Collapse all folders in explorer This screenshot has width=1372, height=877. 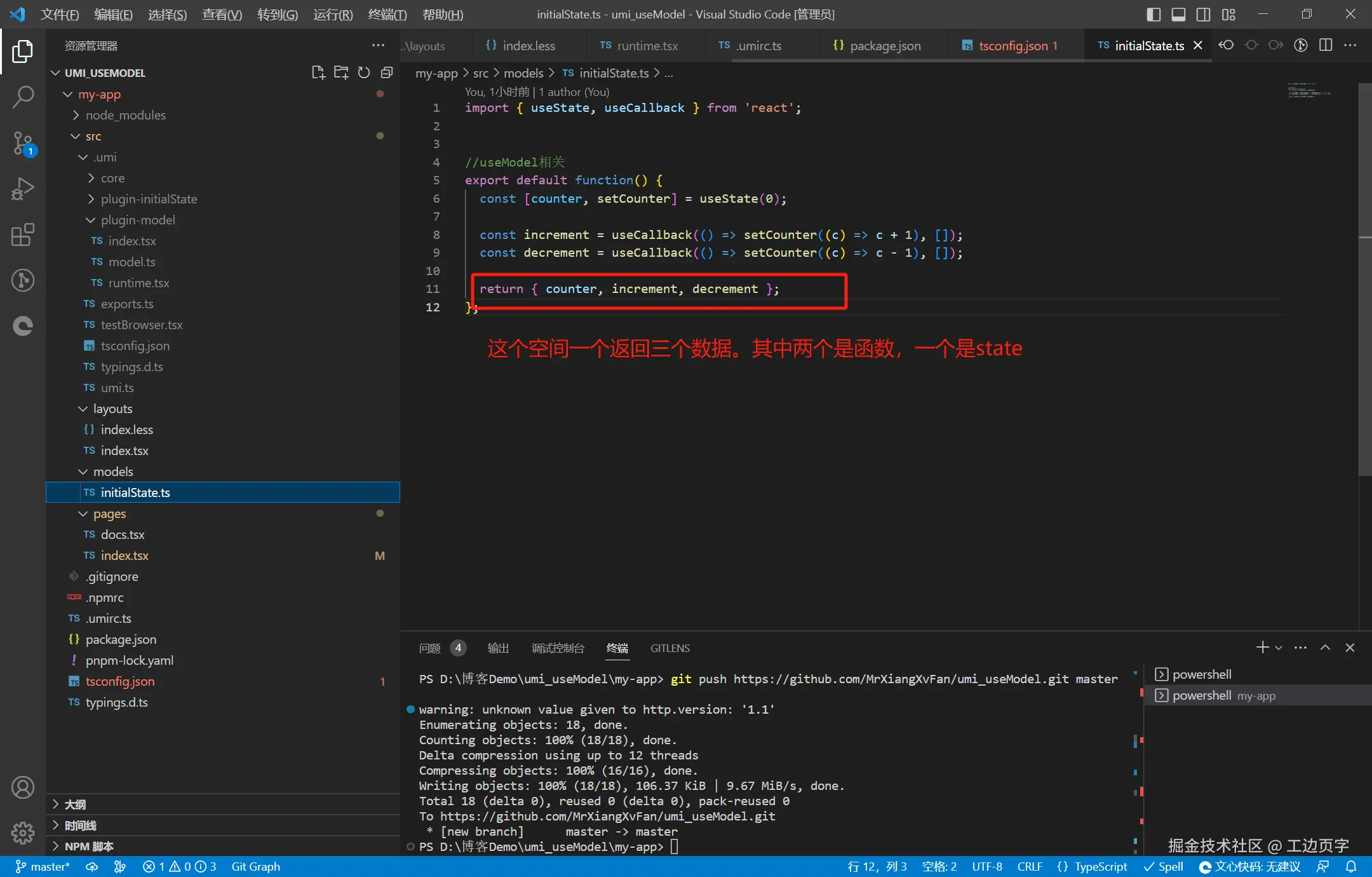coord(387,72)
